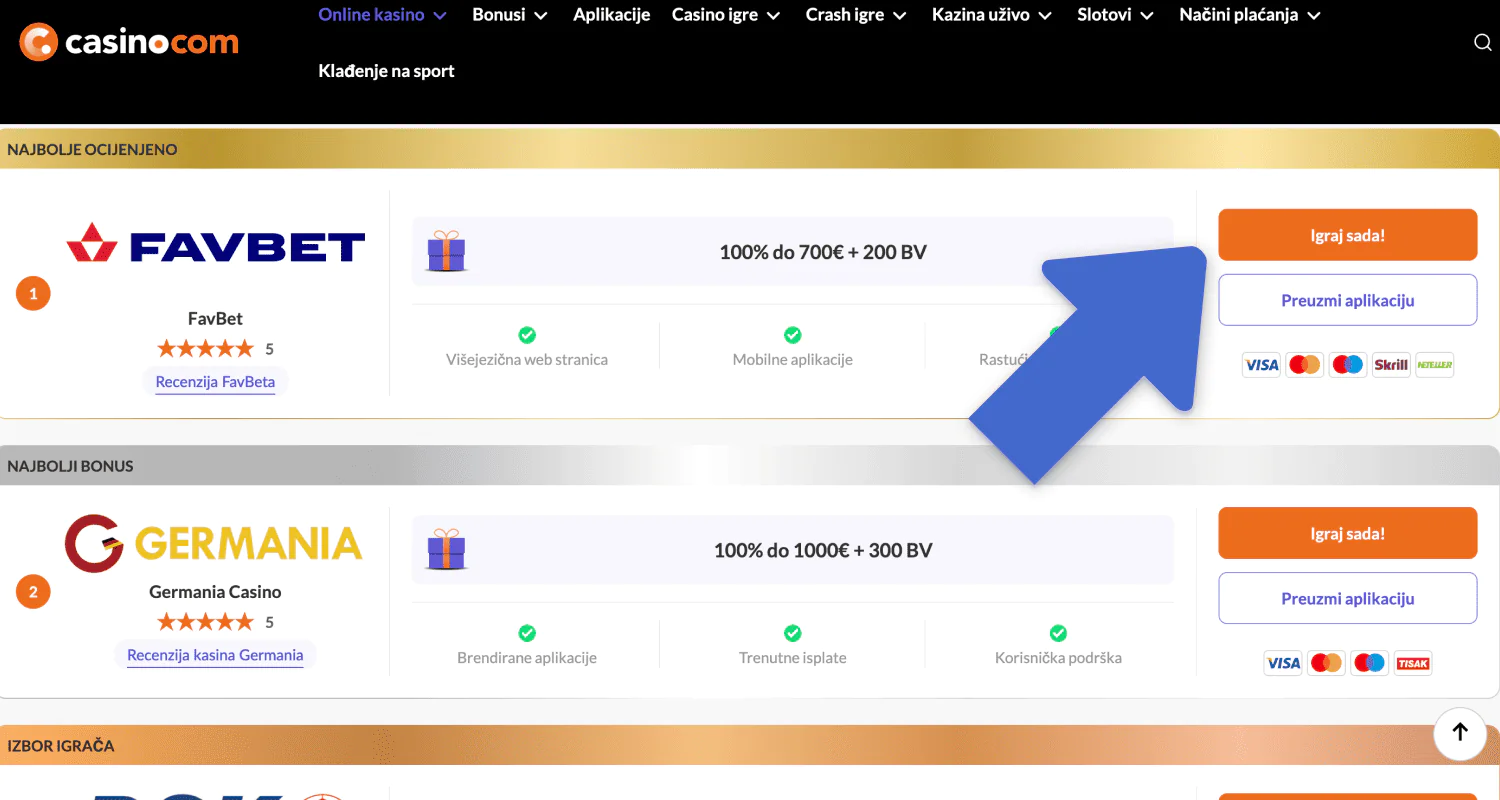Click the Visa icon in FavBet row
Screen dimensions: 1500x800
(1261, 365)
